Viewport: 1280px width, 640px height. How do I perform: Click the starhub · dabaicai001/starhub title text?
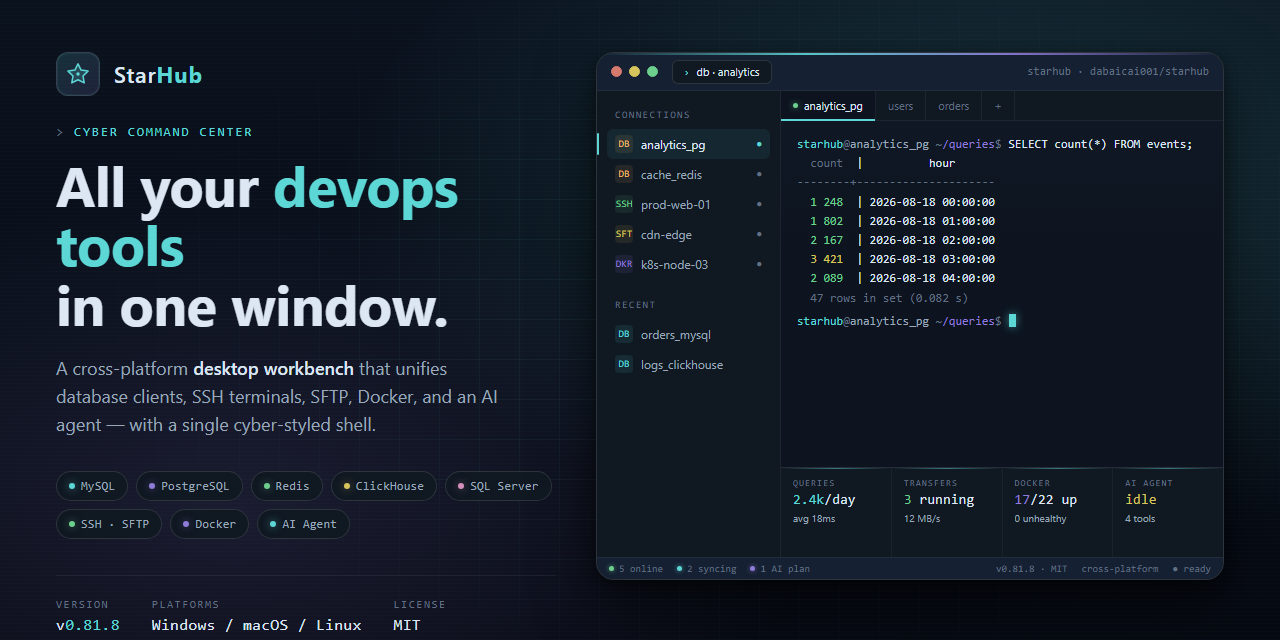tap(1118, 72)
